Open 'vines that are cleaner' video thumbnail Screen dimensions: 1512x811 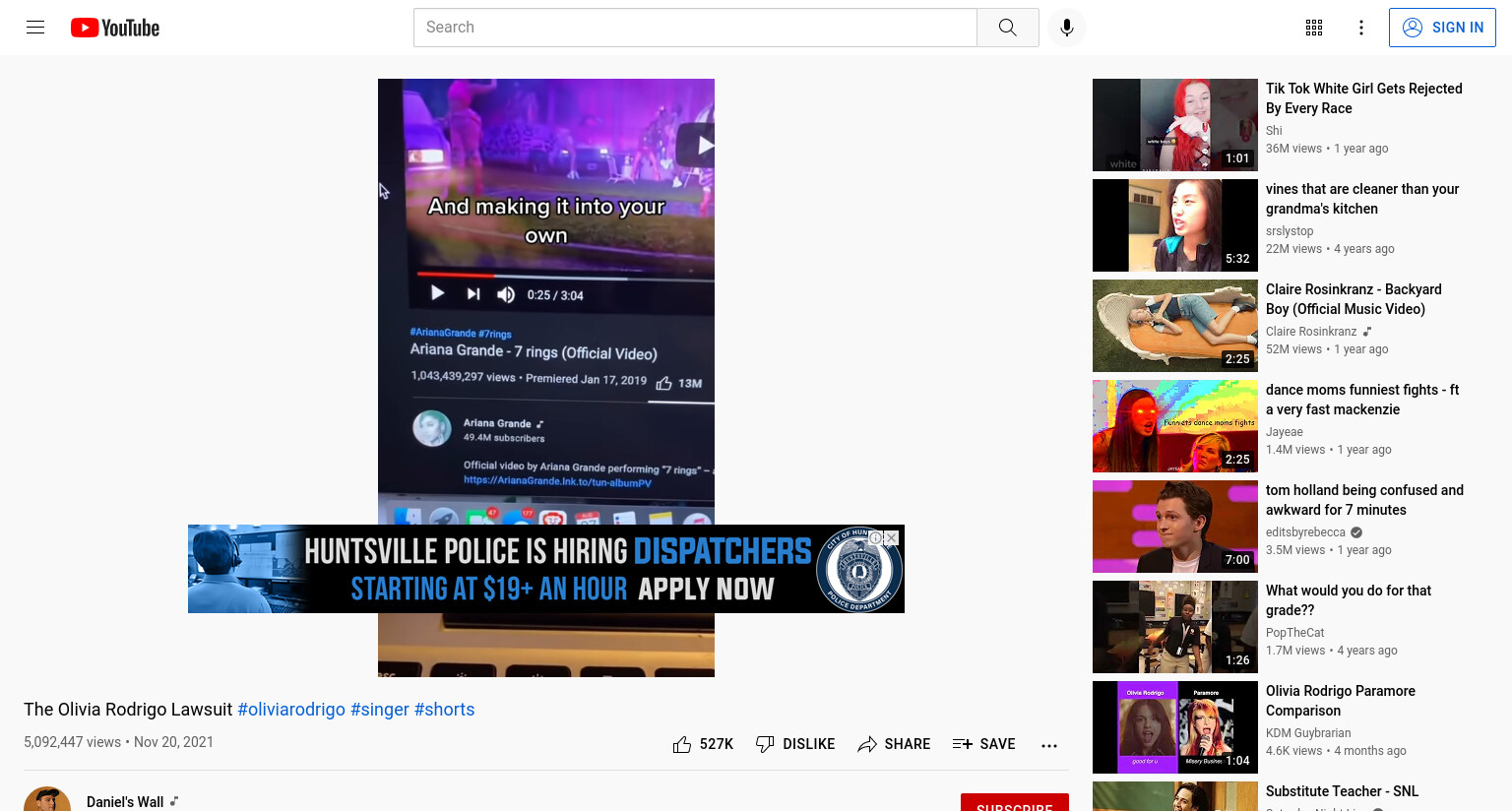click(1175, 225)
